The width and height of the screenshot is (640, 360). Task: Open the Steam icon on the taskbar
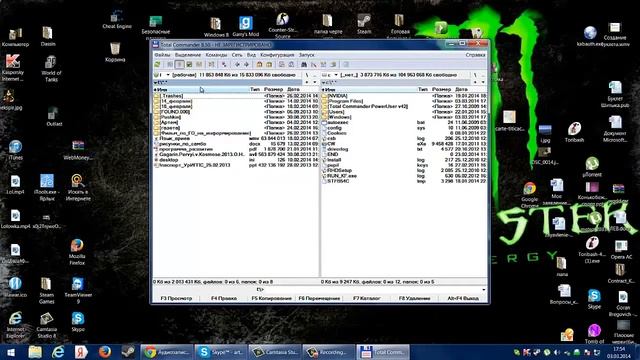click(128, 351)
